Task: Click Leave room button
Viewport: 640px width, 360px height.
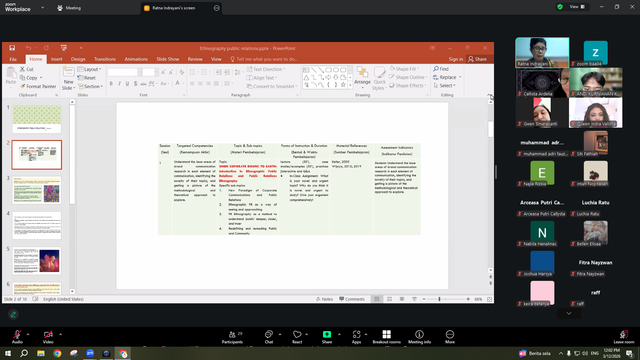Action: tap(624, 337)
